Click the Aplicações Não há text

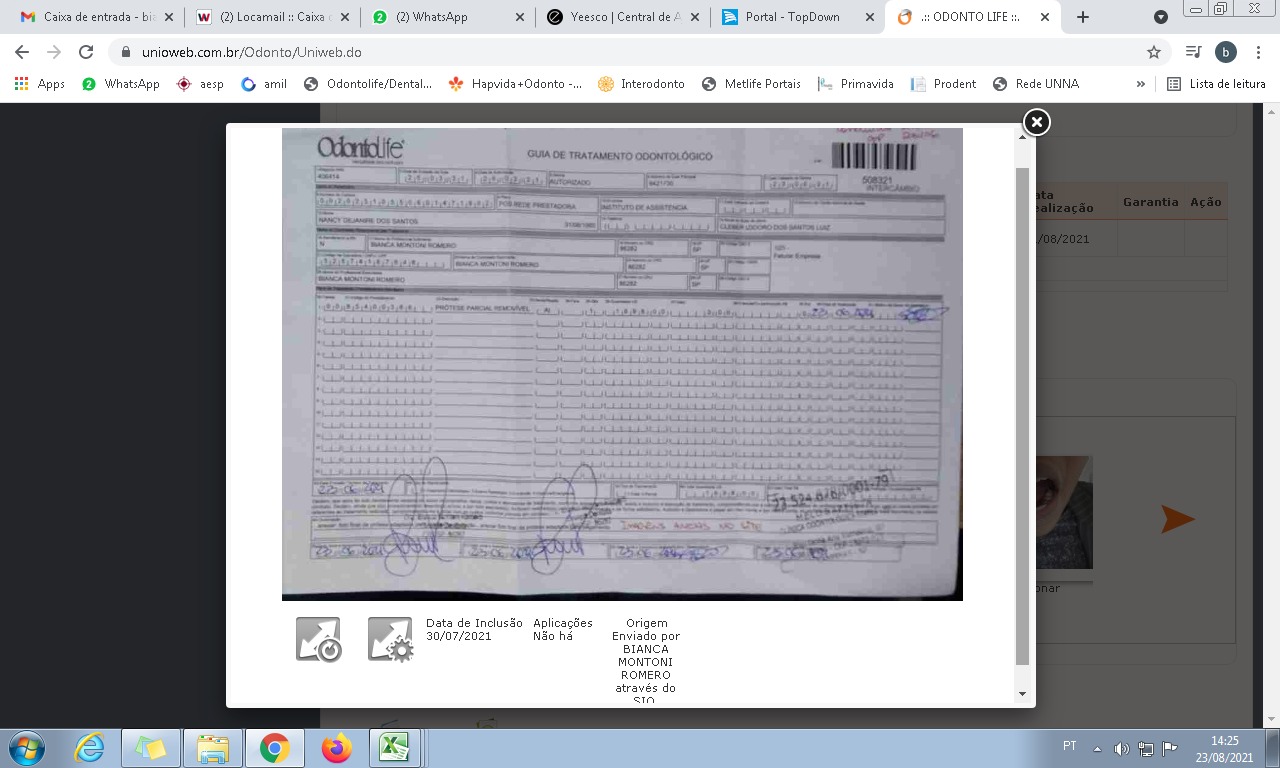click(x=563, y=630)
